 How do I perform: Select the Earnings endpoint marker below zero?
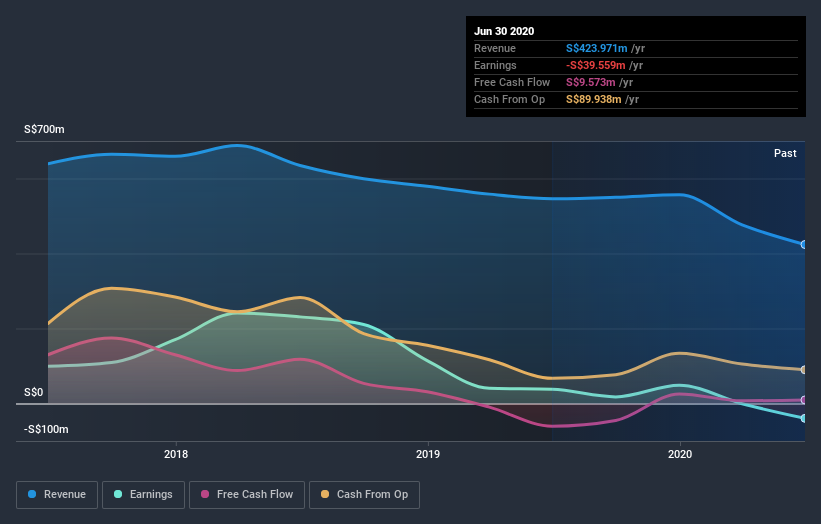803,418
